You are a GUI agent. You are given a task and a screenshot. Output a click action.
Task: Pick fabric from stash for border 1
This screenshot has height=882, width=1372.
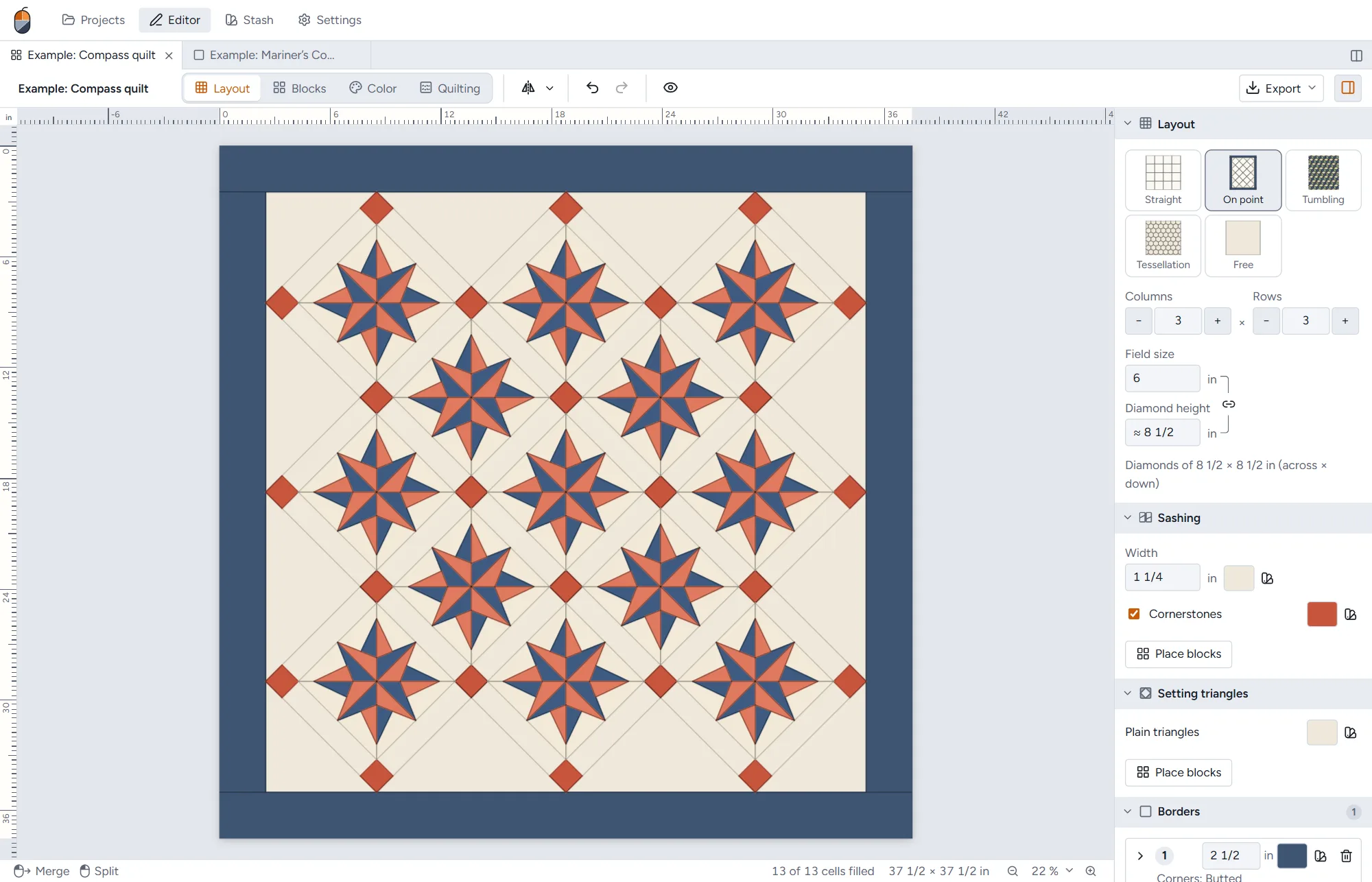[1321, 855]
